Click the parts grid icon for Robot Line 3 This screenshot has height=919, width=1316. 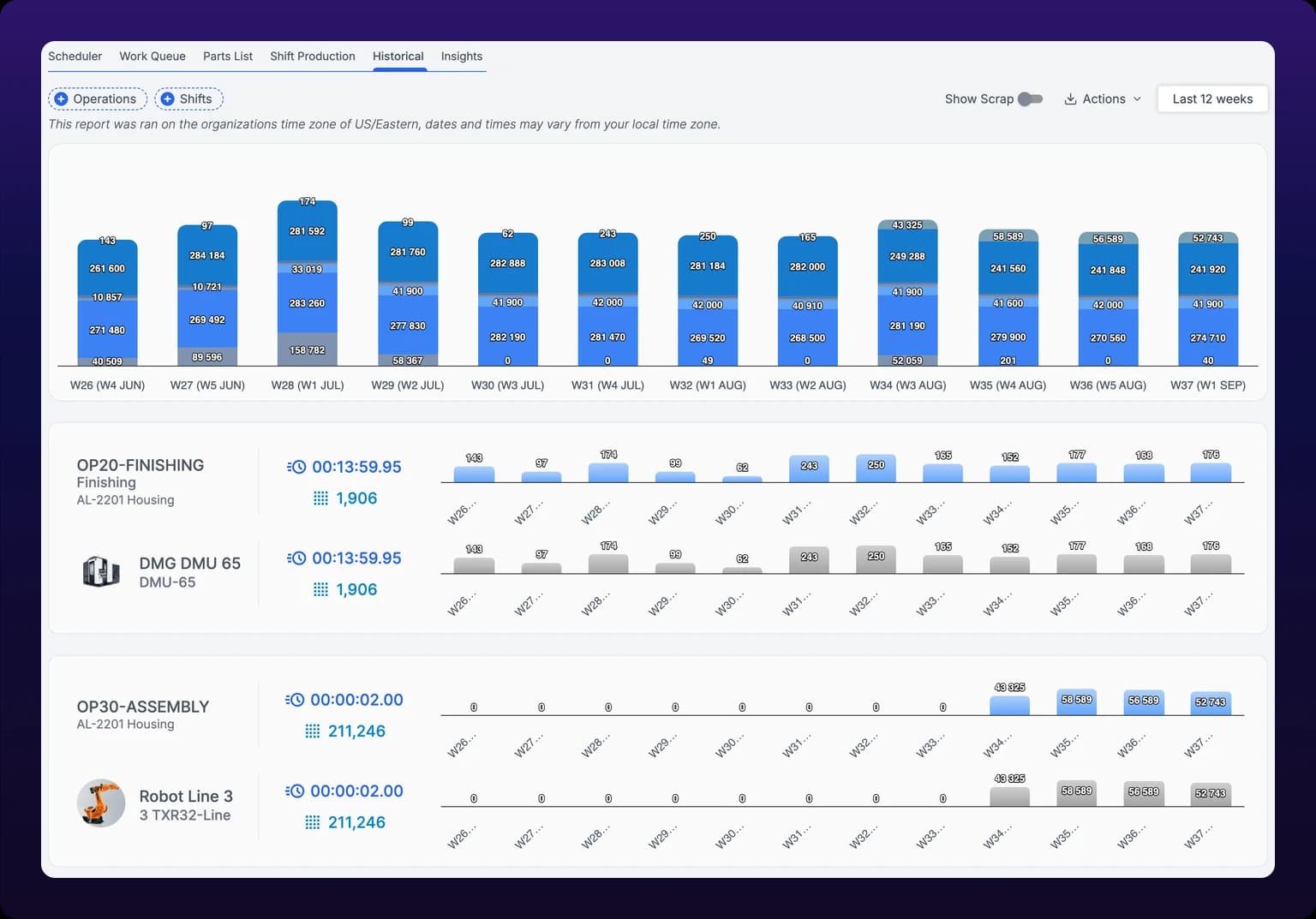[x=313, y=822]
